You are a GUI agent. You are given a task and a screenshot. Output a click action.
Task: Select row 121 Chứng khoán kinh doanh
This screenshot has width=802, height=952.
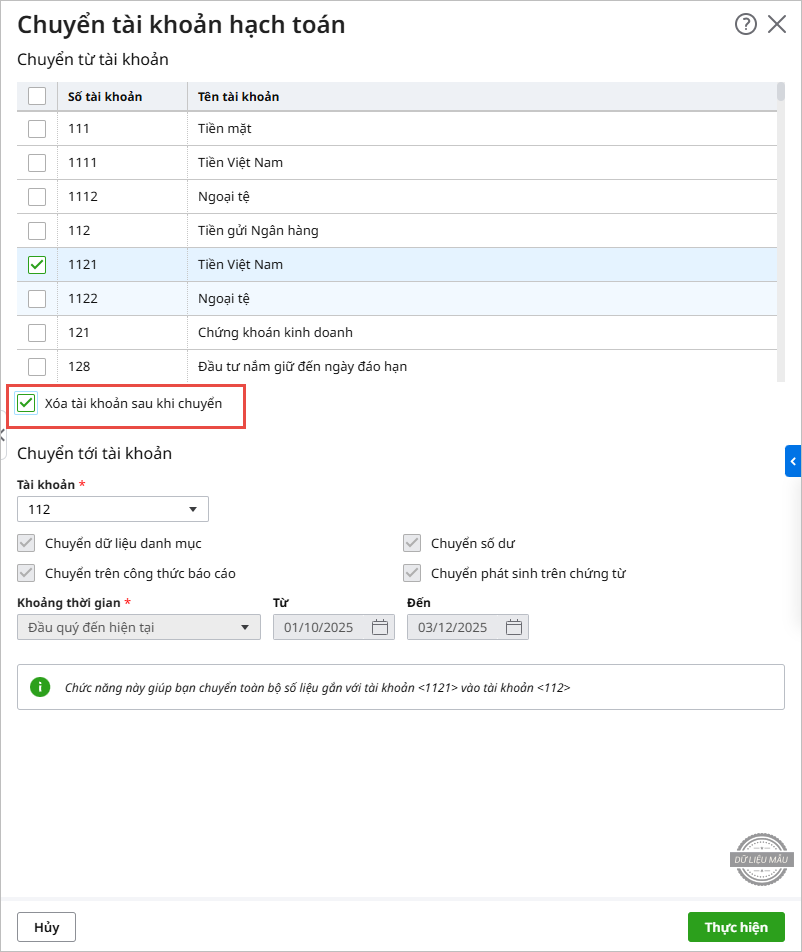click(x=276, y=332)
